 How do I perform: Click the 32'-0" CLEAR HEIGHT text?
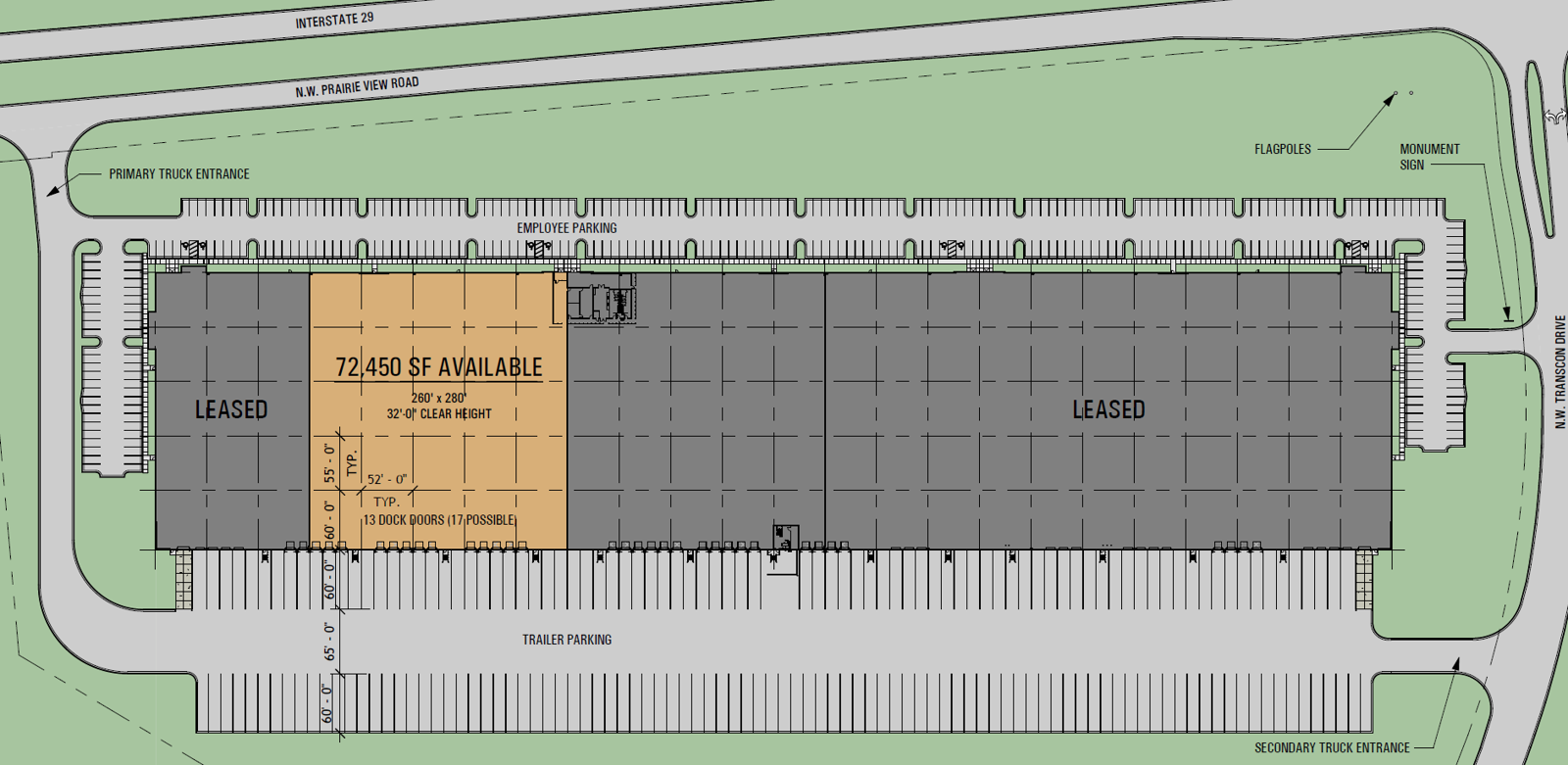point(439,413)
